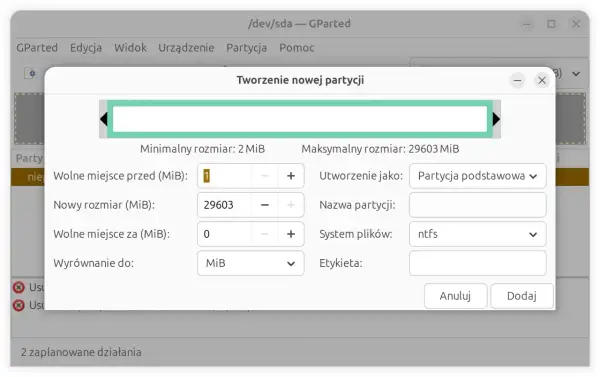Open 'Widok' menu
The height and width of the screenshot is (377, 600).
click(x=130, y=48)
